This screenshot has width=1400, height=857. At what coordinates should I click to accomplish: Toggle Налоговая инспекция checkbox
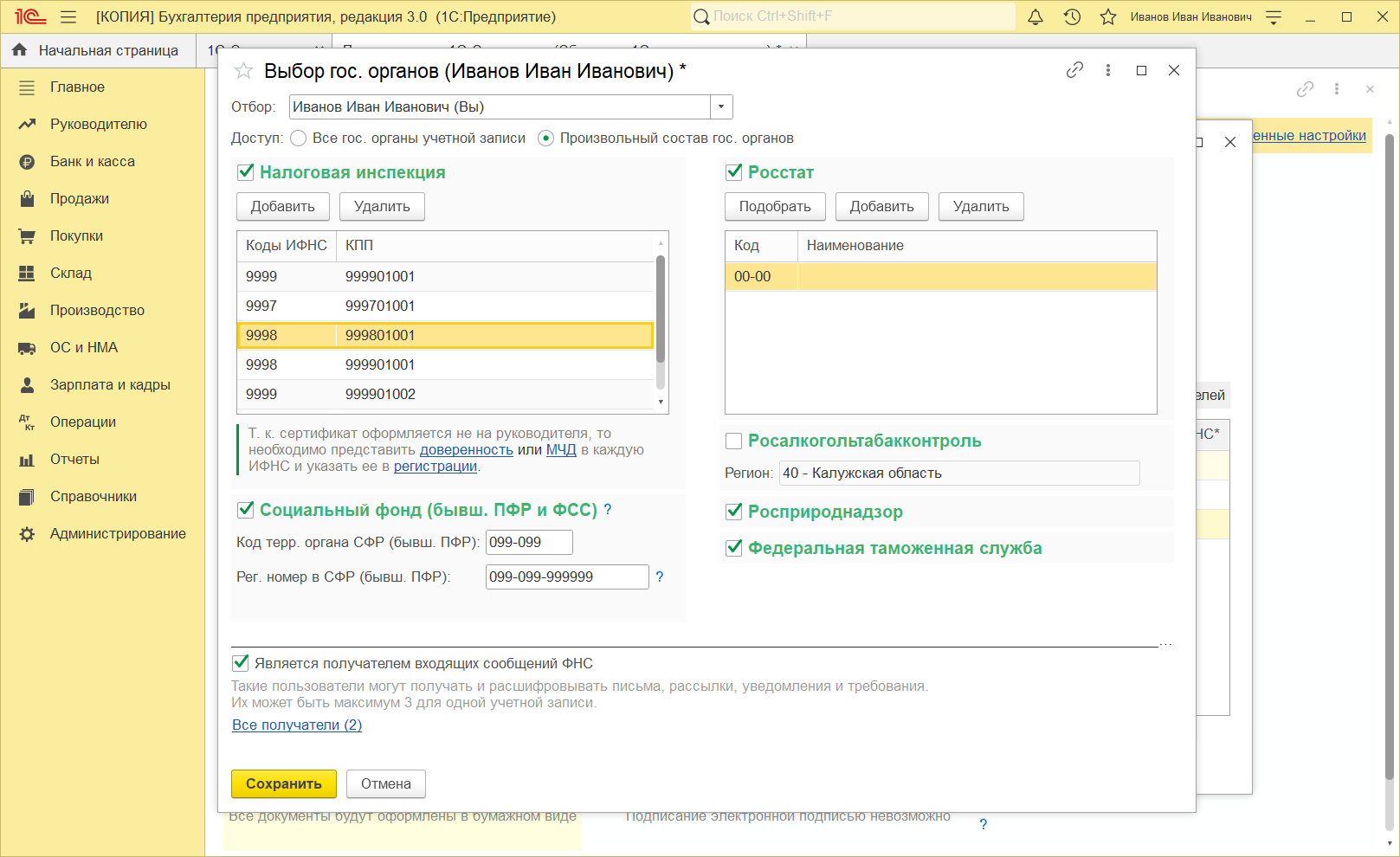245,171
